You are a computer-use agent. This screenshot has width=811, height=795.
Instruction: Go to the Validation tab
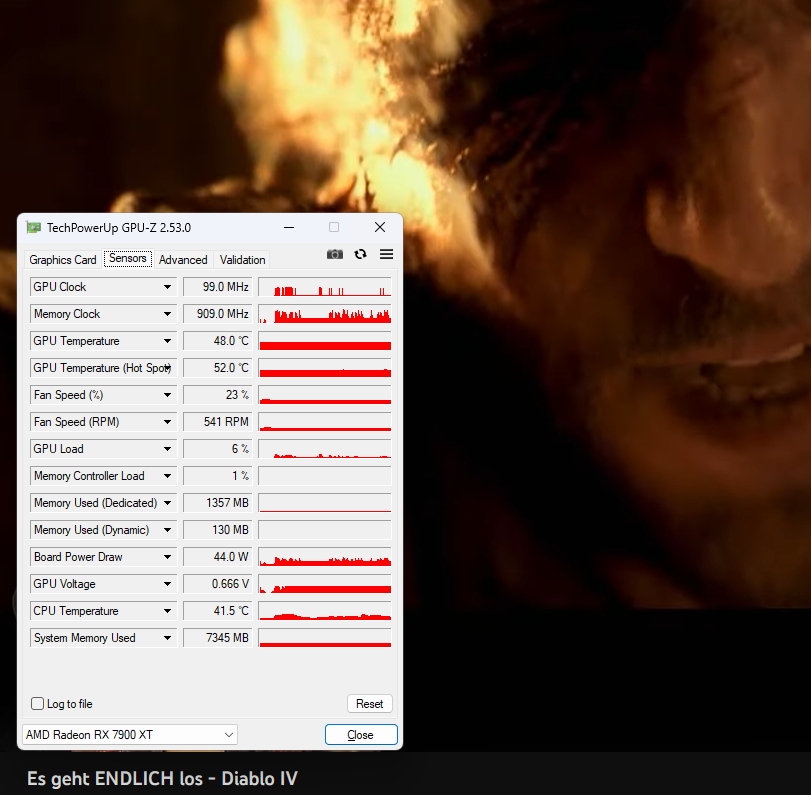tap(242, 260)
